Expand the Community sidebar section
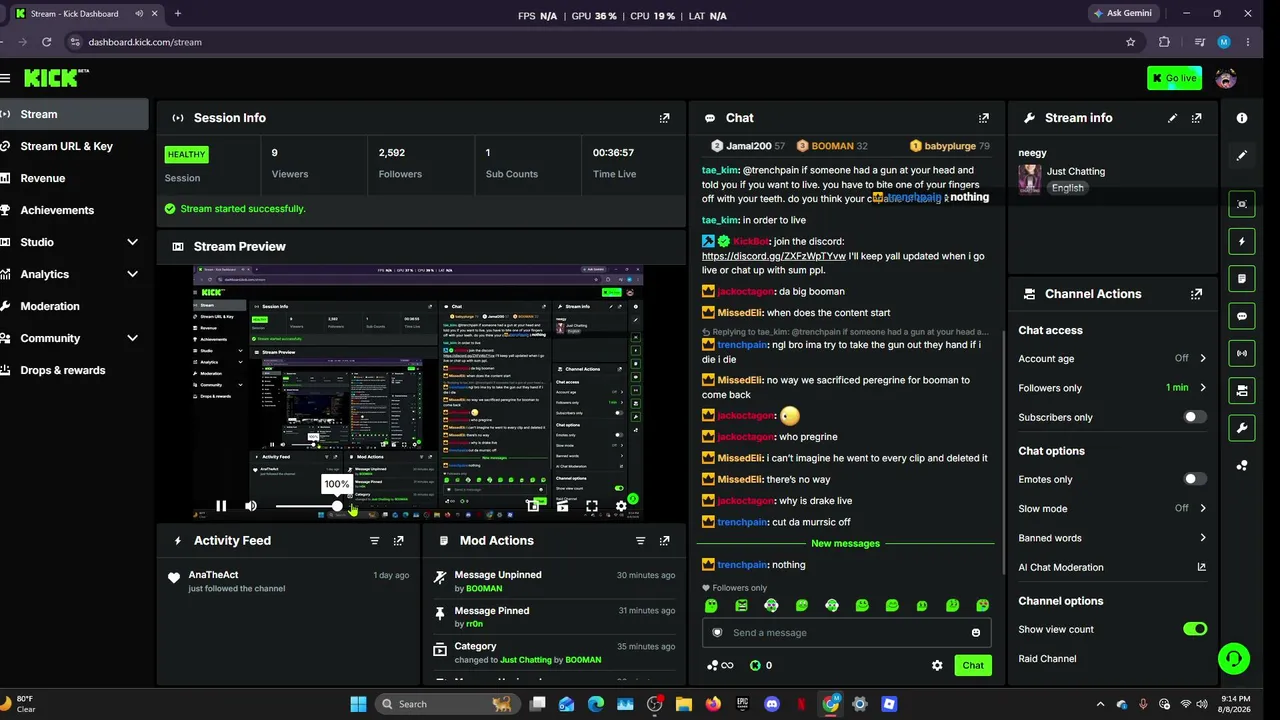This screenshot has height=720, width=1280. click(x=132, y=338)
